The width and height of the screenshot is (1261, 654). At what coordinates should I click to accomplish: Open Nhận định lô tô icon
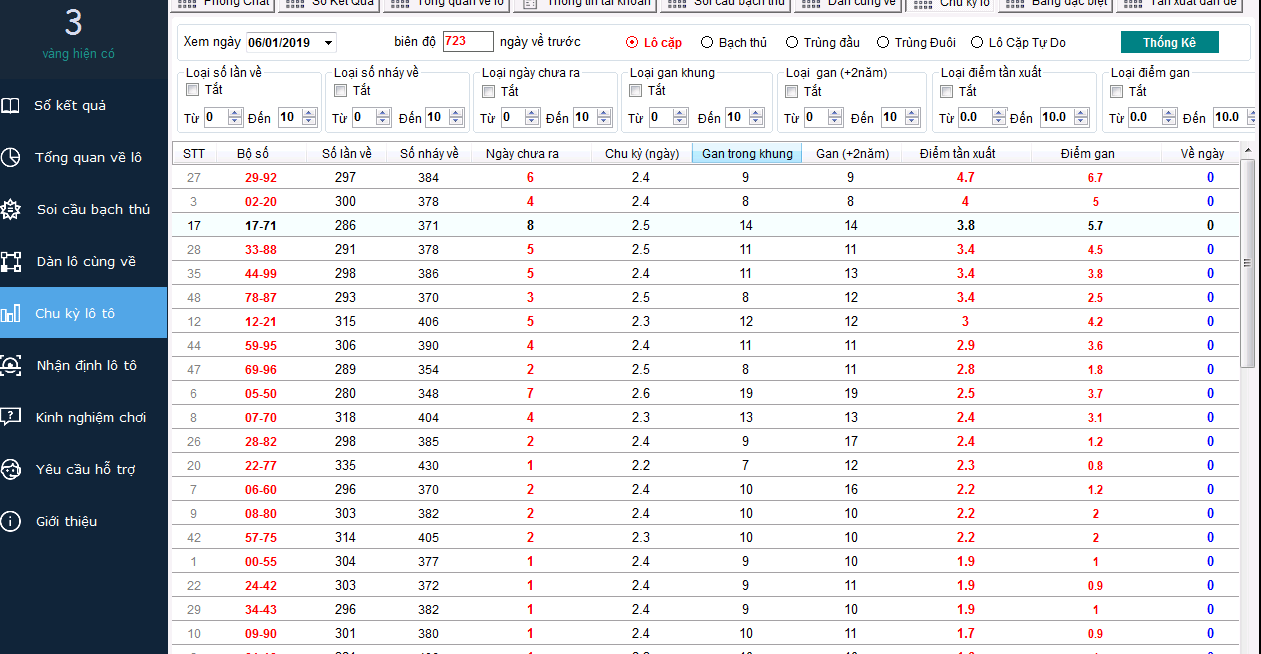[x=11, y=366]
